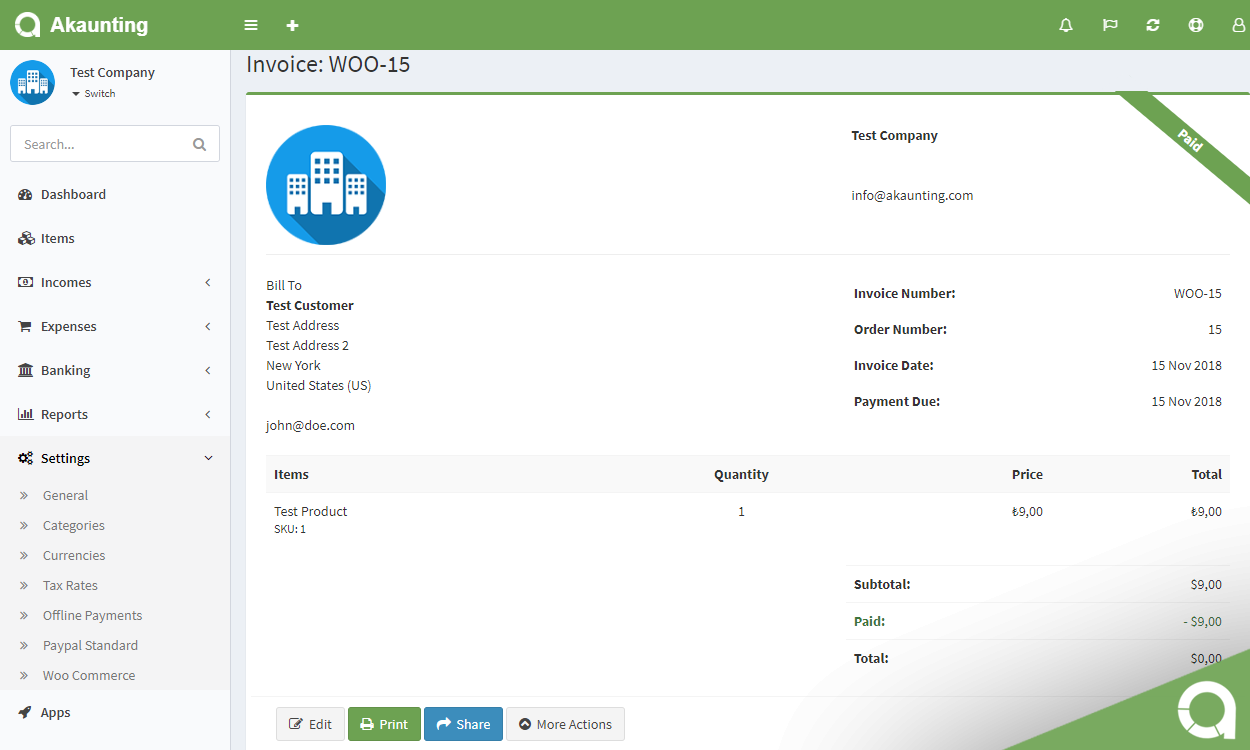Click the Akaunting logo in header
This screenshot has width=1250, height=750.
tap(82, 25)
